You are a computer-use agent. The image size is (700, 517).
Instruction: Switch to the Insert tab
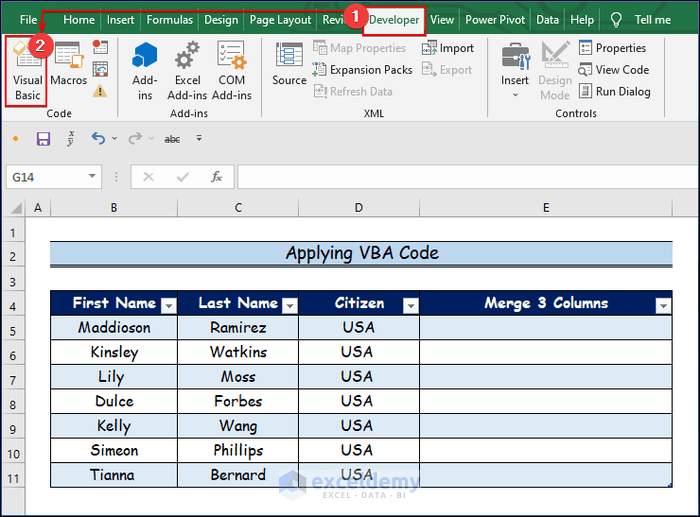120,20
